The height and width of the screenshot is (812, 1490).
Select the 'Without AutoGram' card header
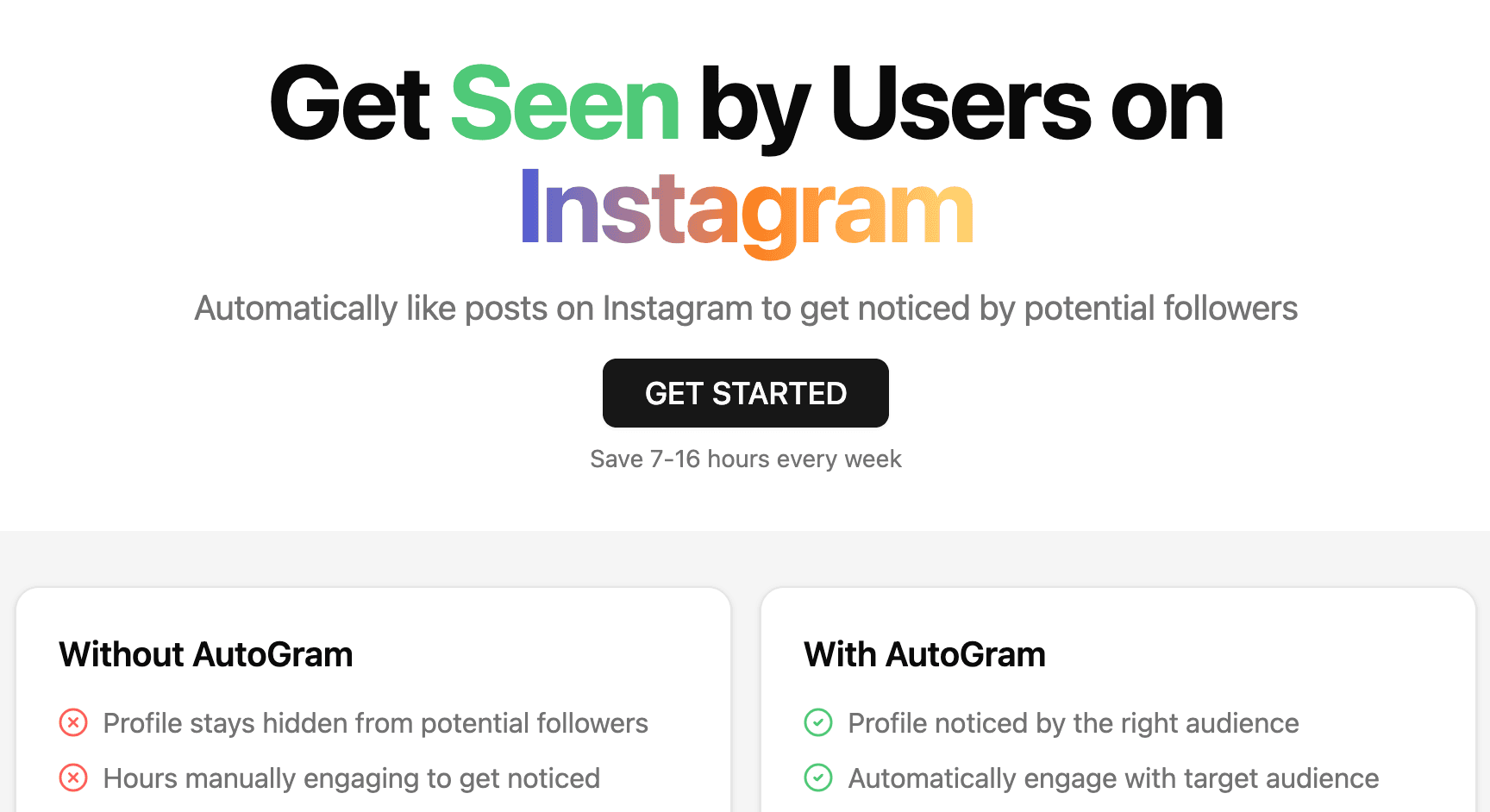tap(205, 655)
